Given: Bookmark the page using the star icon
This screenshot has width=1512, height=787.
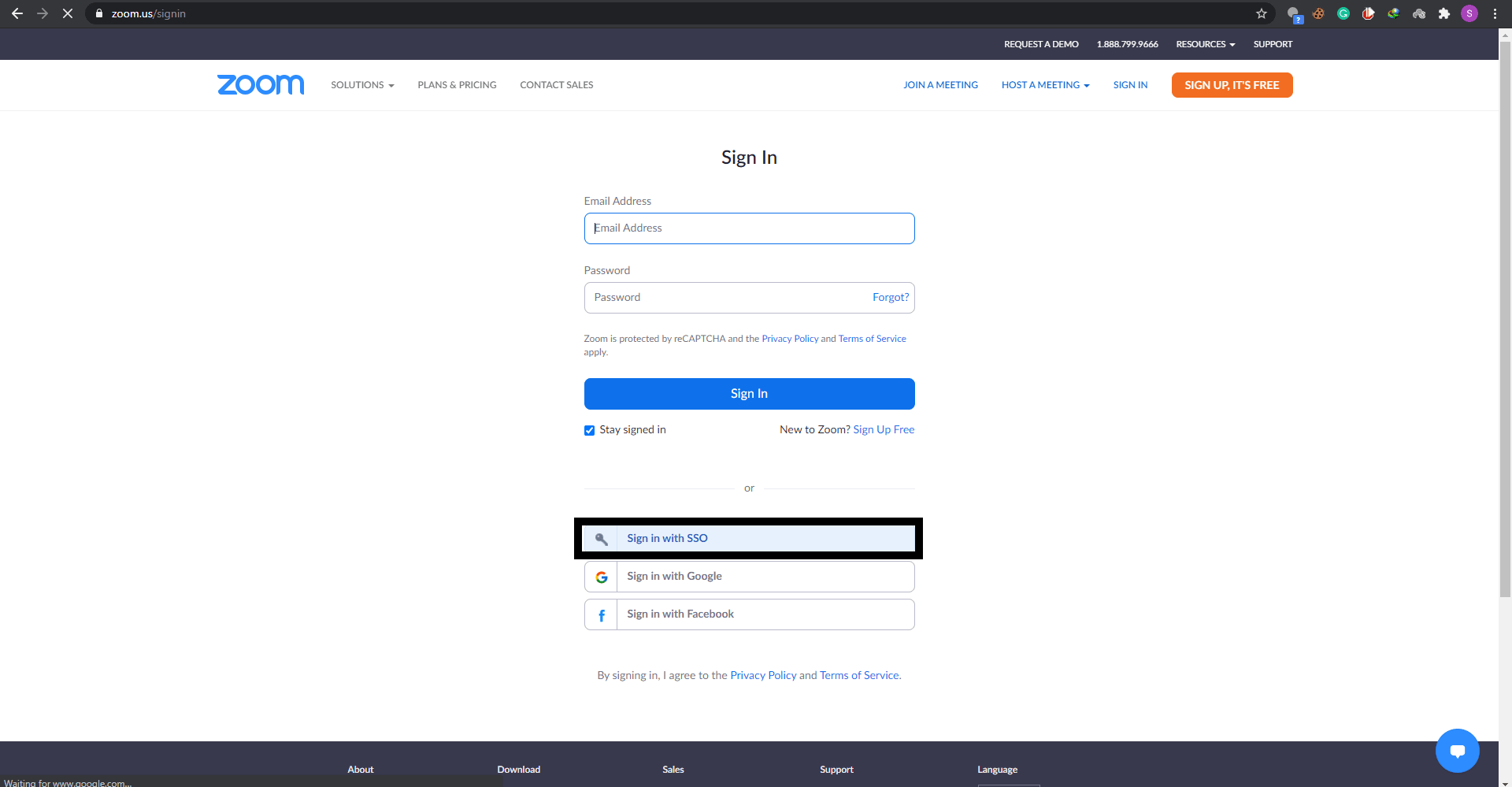Looking at the screenshot, I should point(1262,13).
